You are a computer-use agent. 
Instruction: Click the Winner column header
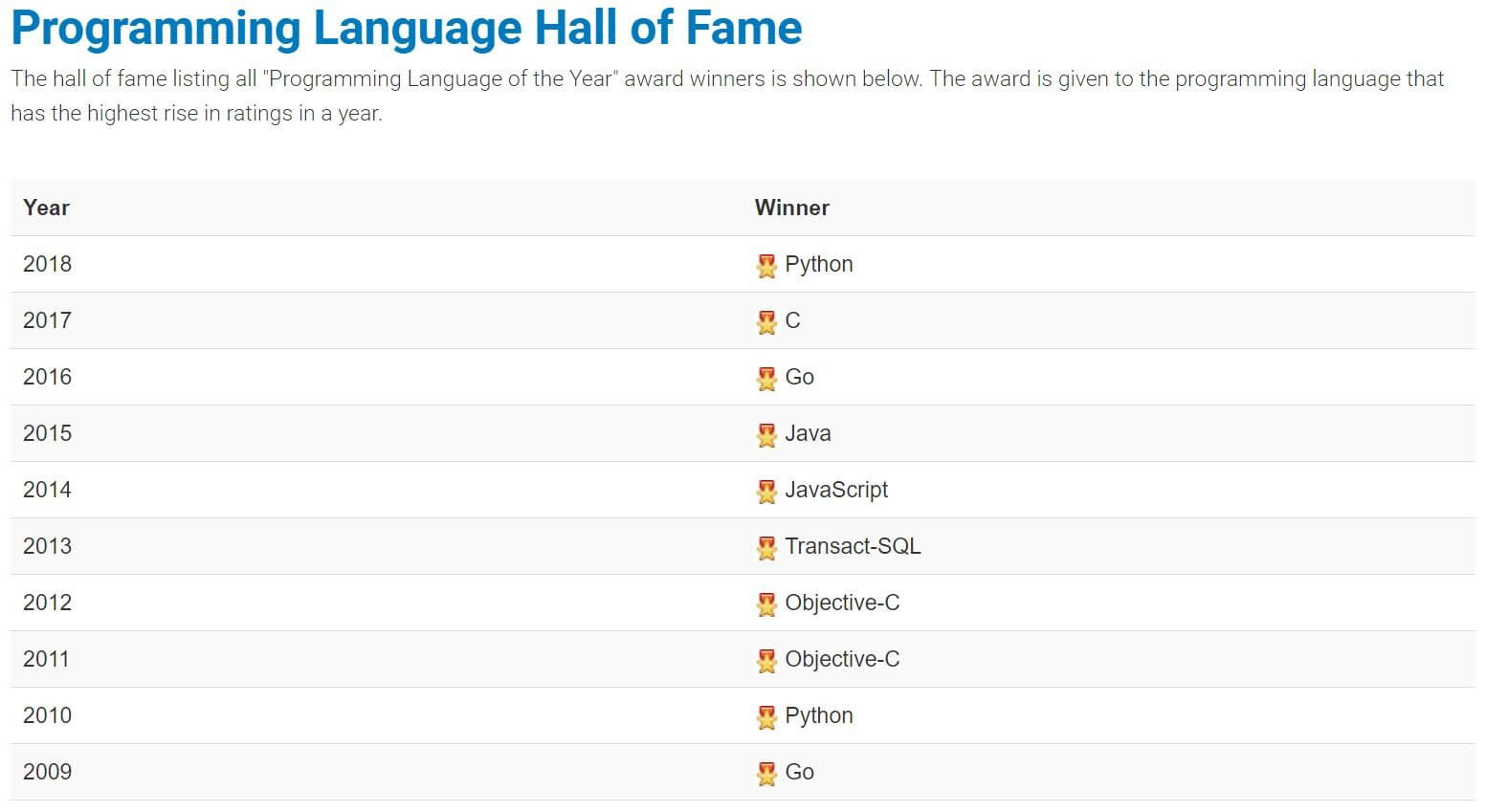791,208
